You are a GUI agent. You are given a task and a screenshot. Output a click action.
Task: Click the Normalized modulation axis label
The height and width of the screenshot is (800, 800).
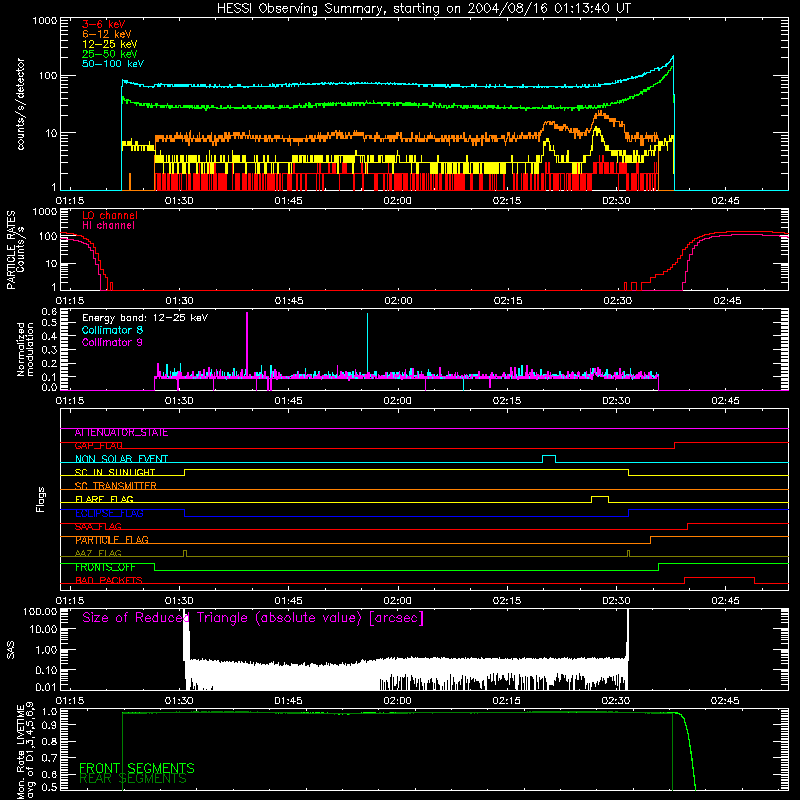coord(26,349)
